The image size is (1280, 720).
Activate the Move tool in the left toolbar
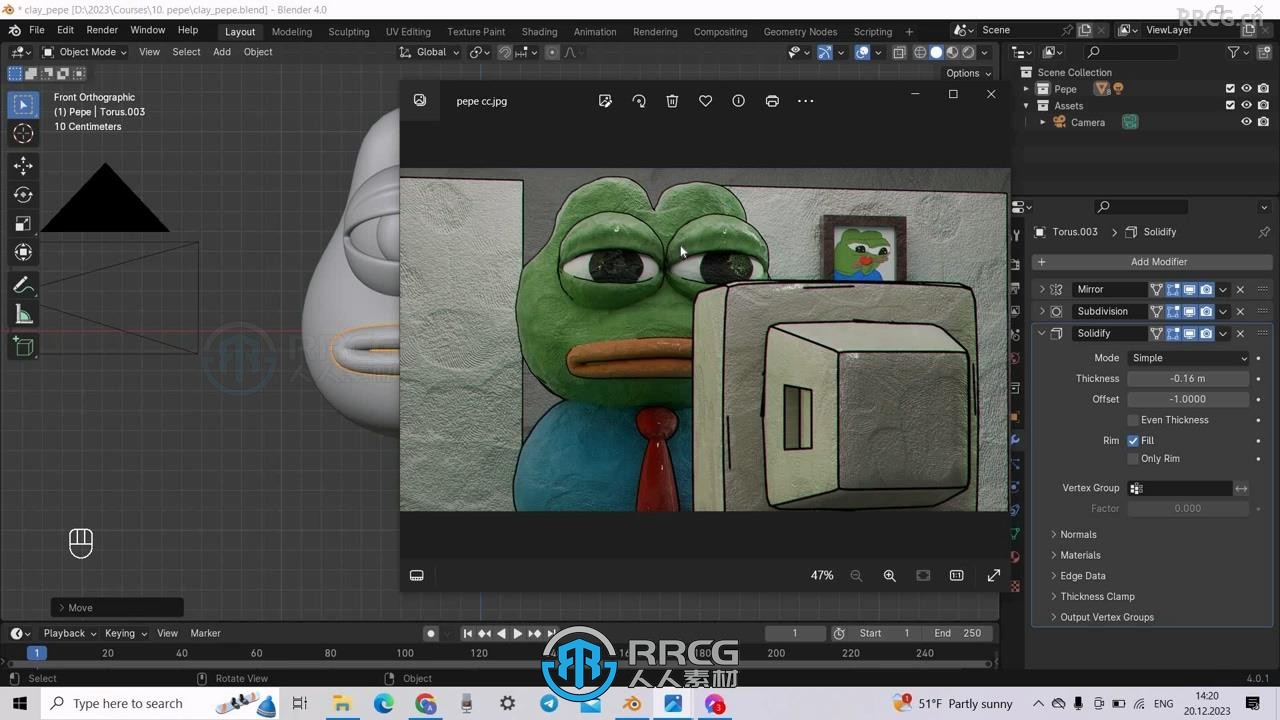point(23,165)
